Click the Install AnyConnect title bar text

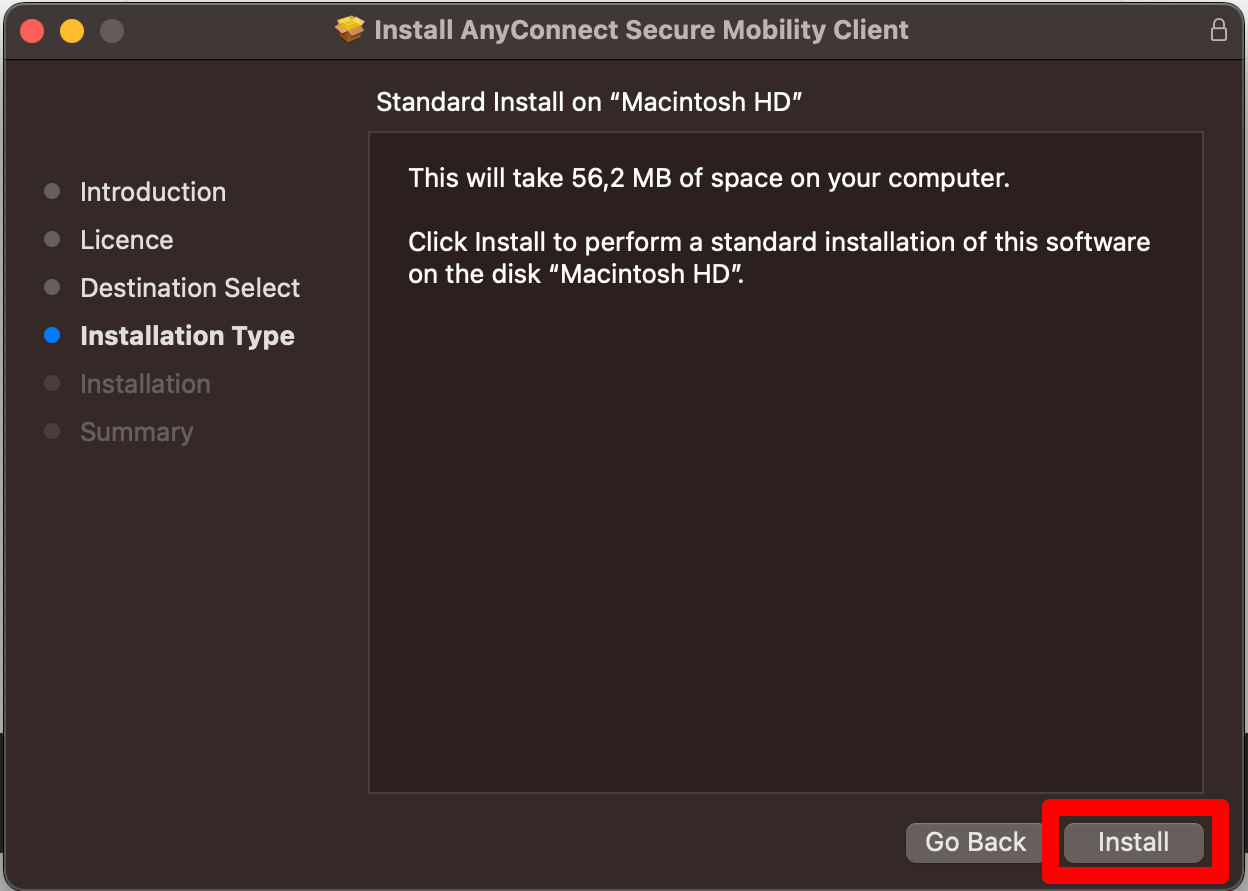(x=641, y=29)
